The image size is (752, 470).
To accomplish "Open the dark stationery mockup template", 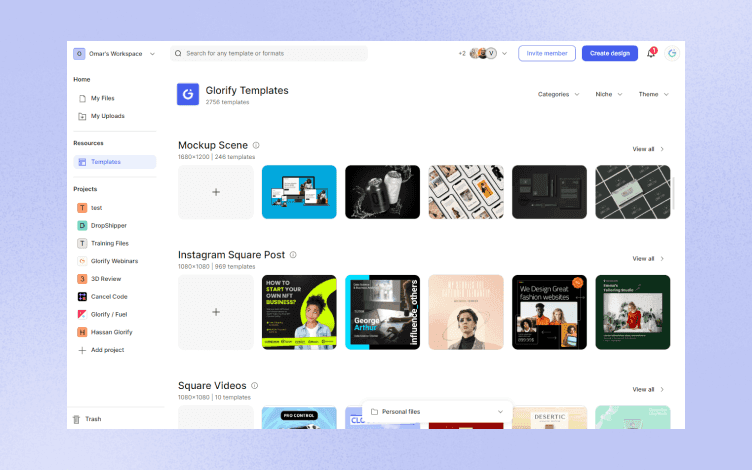I will pos(550,192).
